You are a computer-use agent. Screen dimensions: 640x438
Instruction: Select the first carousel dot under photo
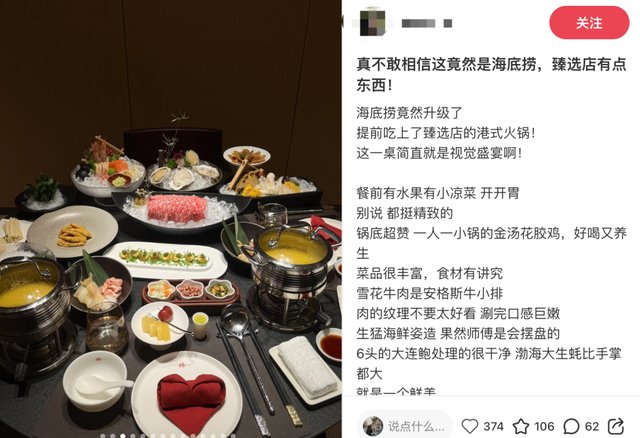102,436
